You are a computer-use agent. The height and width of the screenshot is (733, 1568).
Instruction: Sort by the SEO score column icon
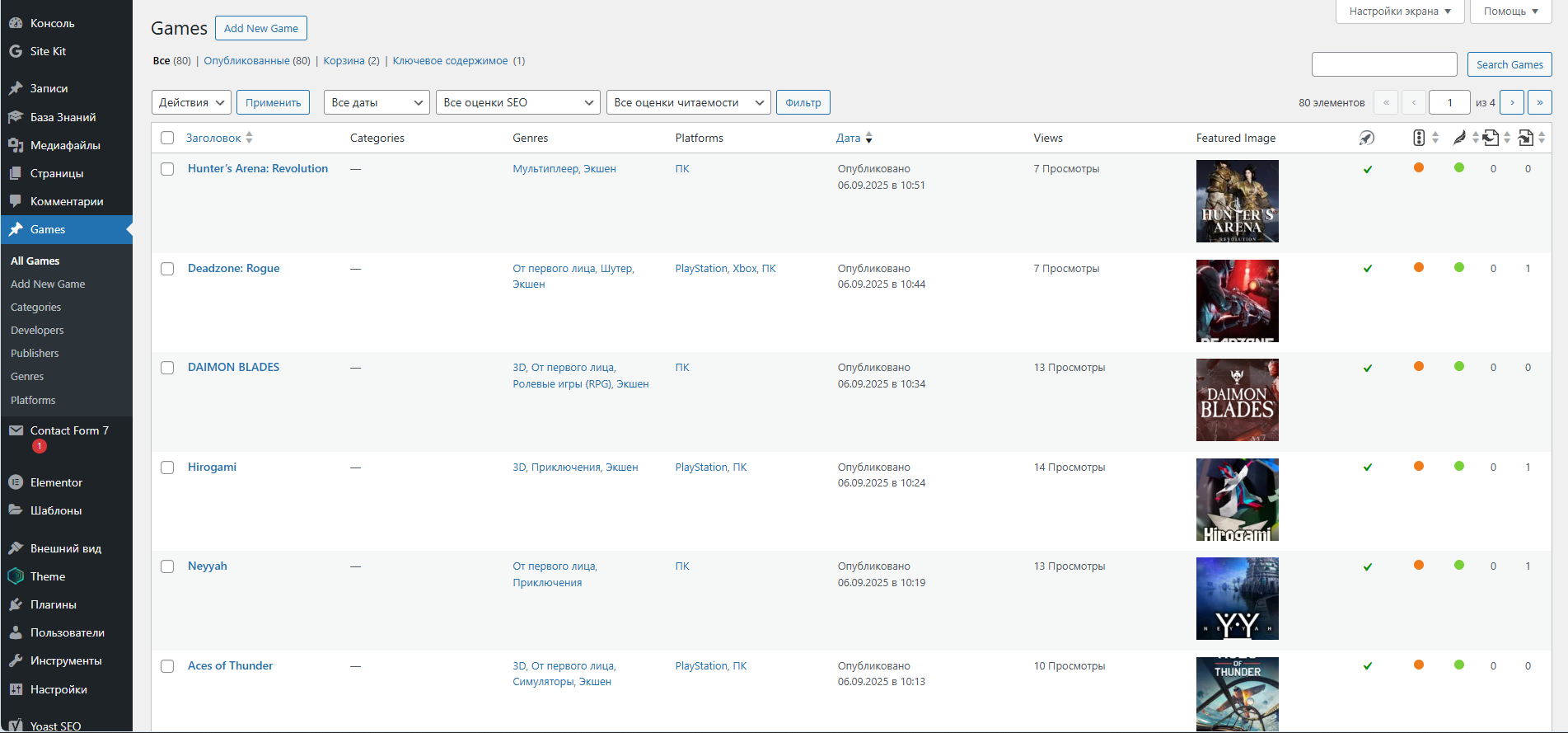click(1419, 138)
